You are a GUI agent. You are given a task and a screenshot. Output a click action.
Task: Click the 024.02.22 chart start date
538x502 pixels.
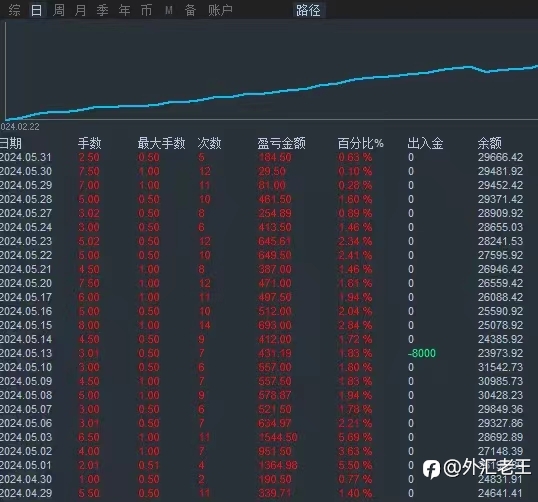tap(20, 127)
